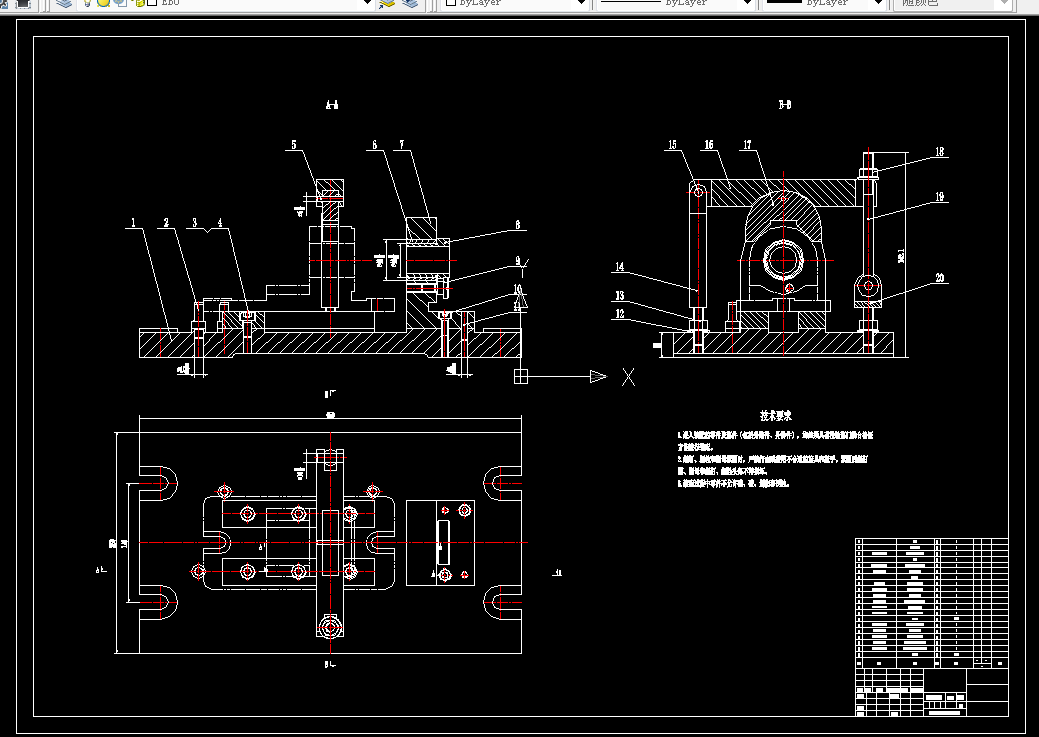Select part balloon number 1
The image size is (1039, 737).
click(x=133, y=223)
